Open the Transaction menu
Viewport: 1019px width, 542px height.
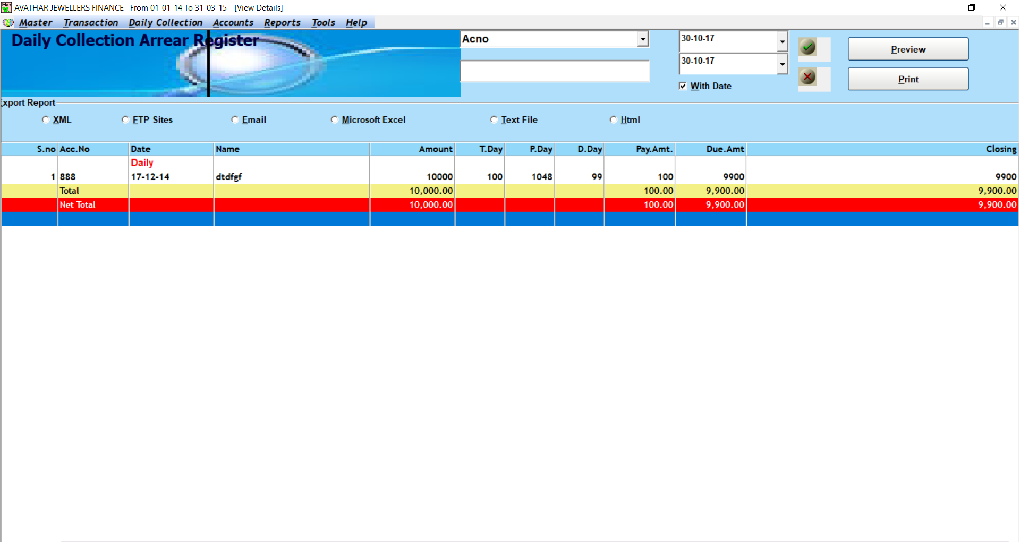tap(90, 22)
